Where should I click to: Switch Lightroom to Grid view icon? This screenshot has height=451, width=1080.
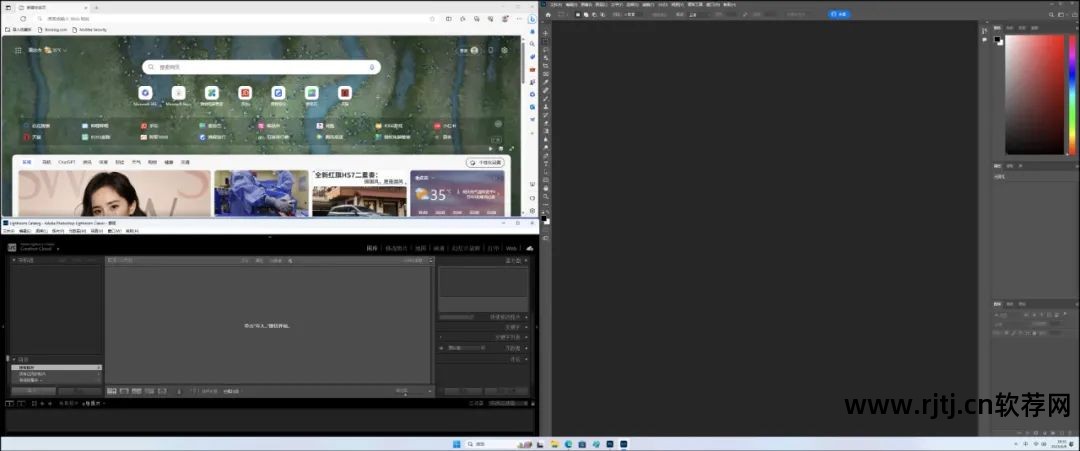[112, 391]
